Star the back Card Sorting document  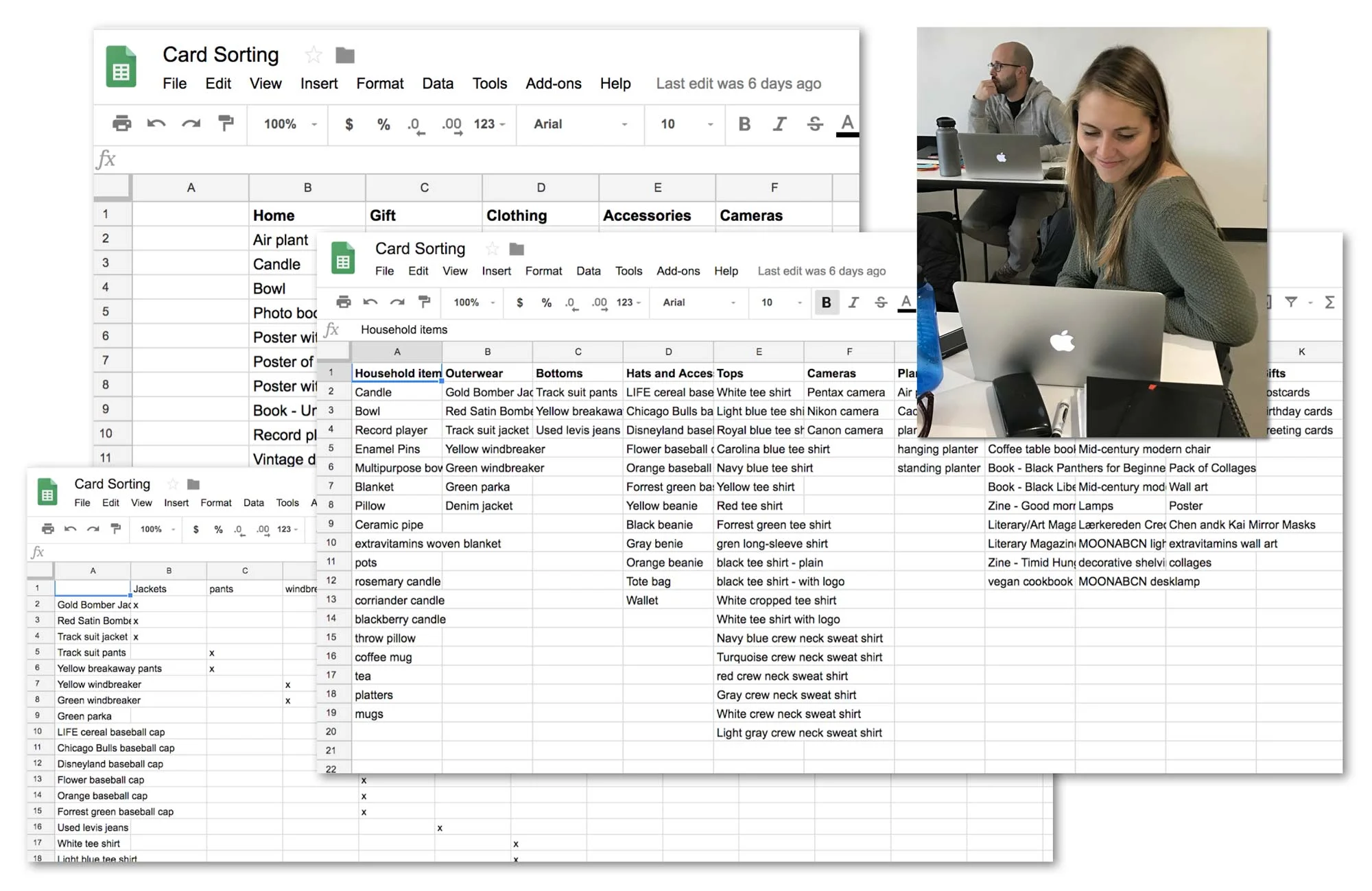coord(314,55)
